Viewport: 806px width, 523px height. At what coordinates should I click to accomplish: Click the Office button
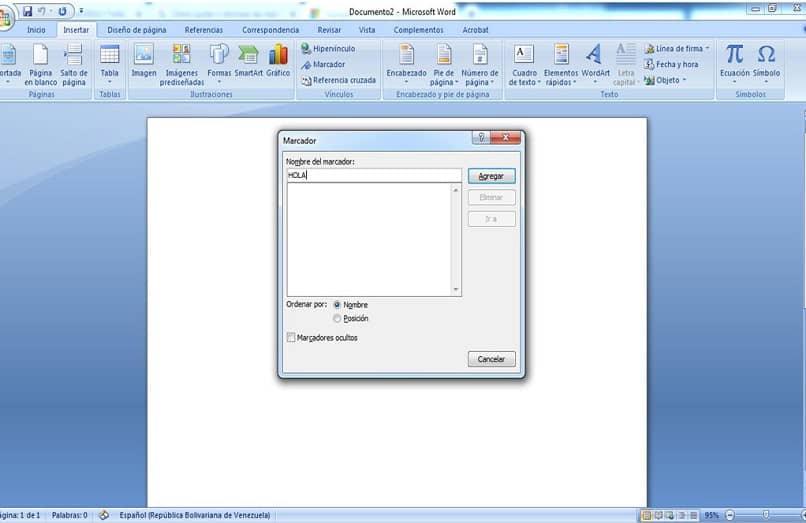pos(5,17)
